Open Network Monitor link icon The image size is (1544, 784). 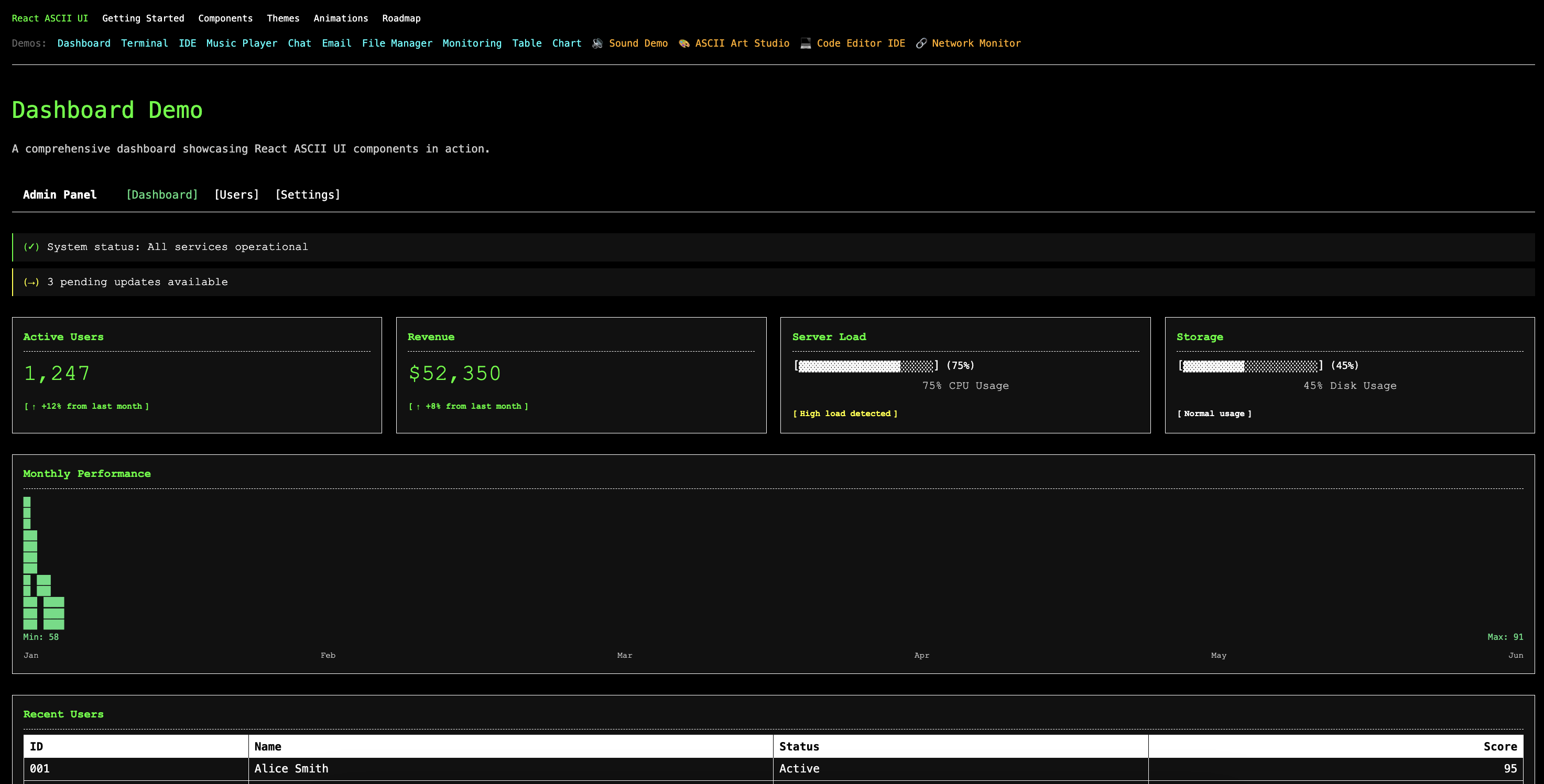[921, 43]
